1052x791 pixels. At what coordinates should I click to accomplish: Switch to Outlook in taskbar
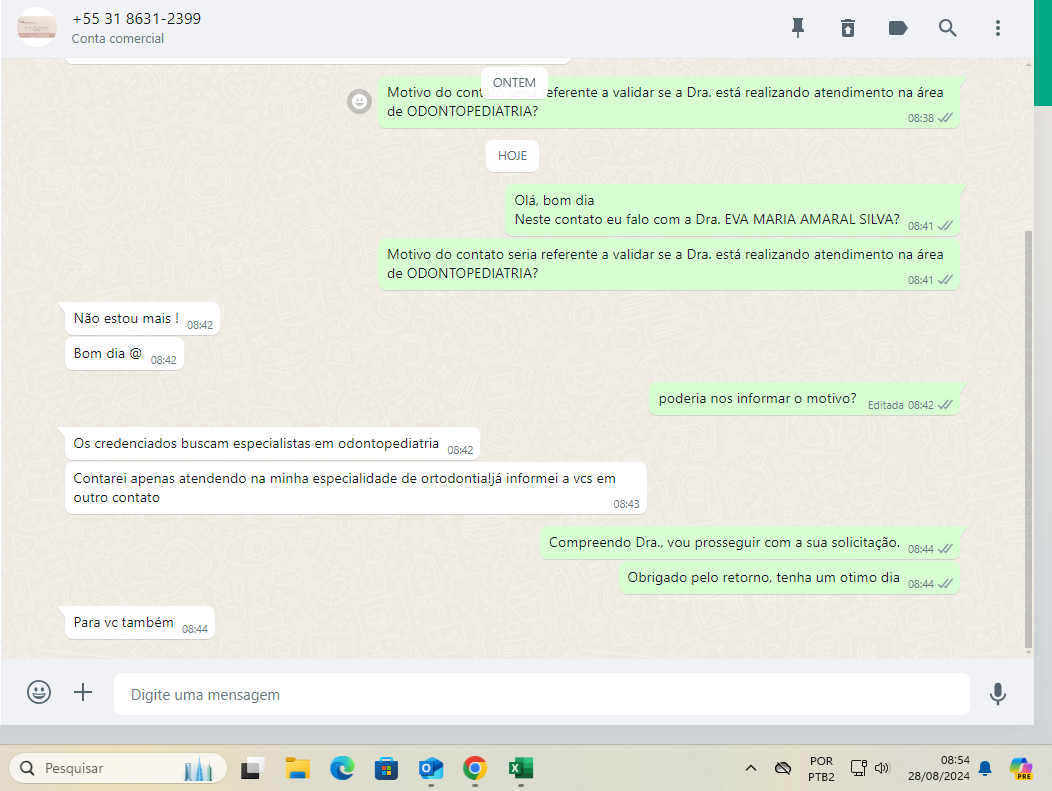431,768
